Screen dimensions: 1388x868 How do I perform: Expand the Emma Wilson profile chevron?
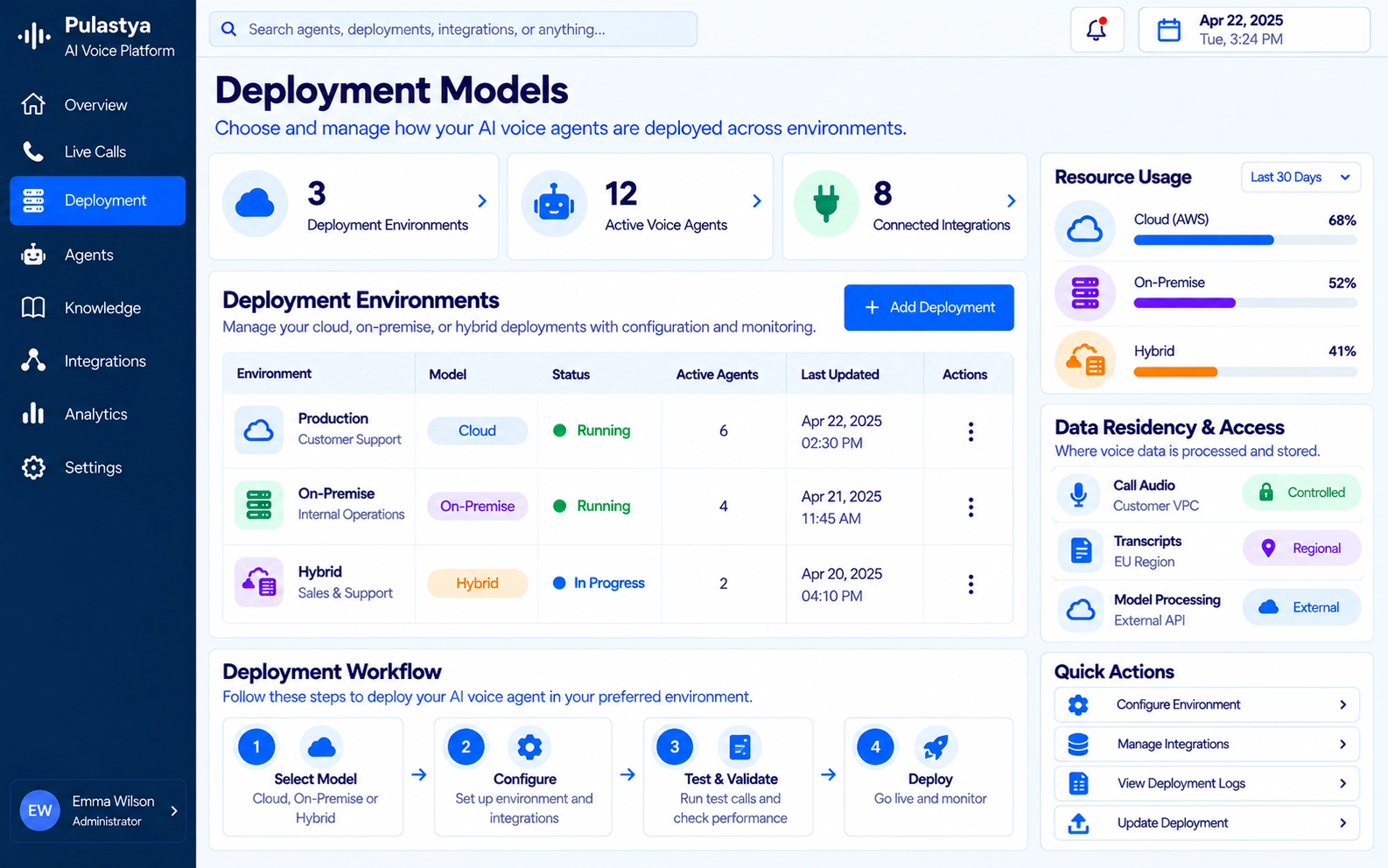[174, 811]
